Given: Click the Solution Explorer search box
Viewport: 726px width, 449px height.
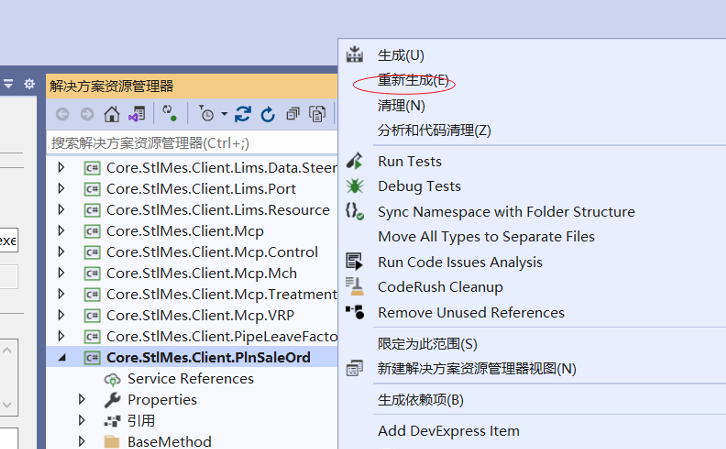Looking at the screenshot, I should [190, 143].
